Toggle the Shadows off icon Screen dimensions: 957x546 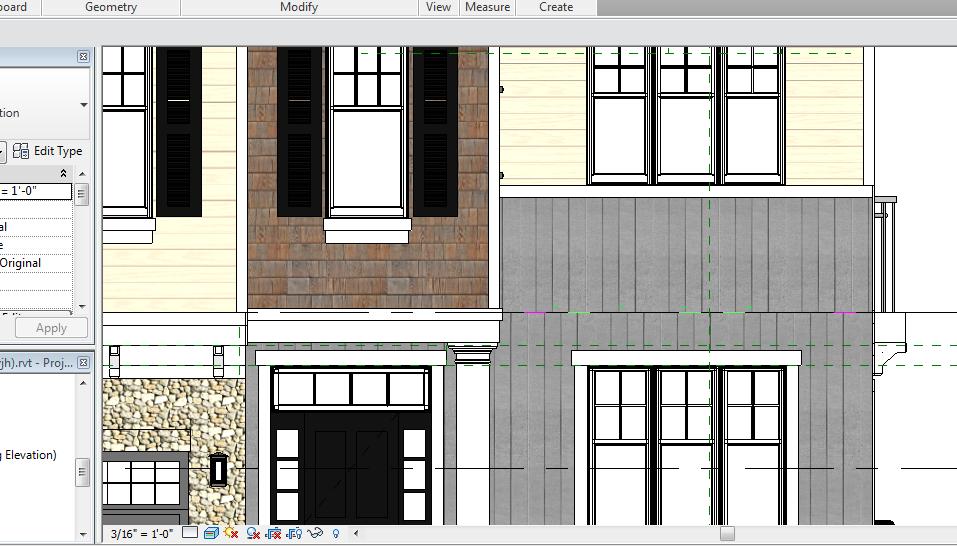[253, 533]
